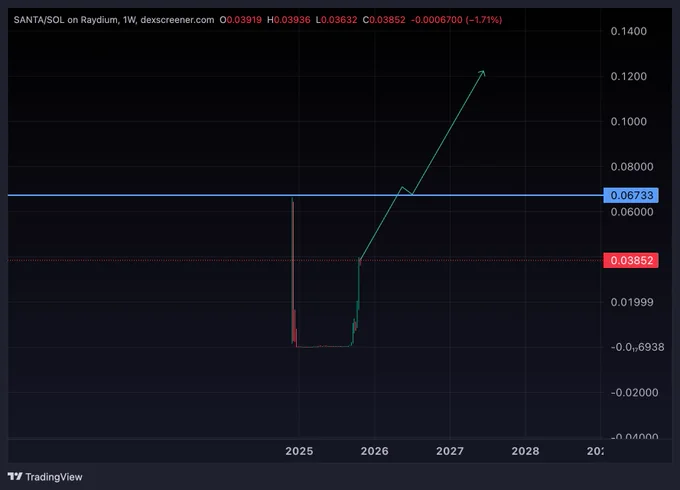Click the high value H0.03936

(289, 20)
